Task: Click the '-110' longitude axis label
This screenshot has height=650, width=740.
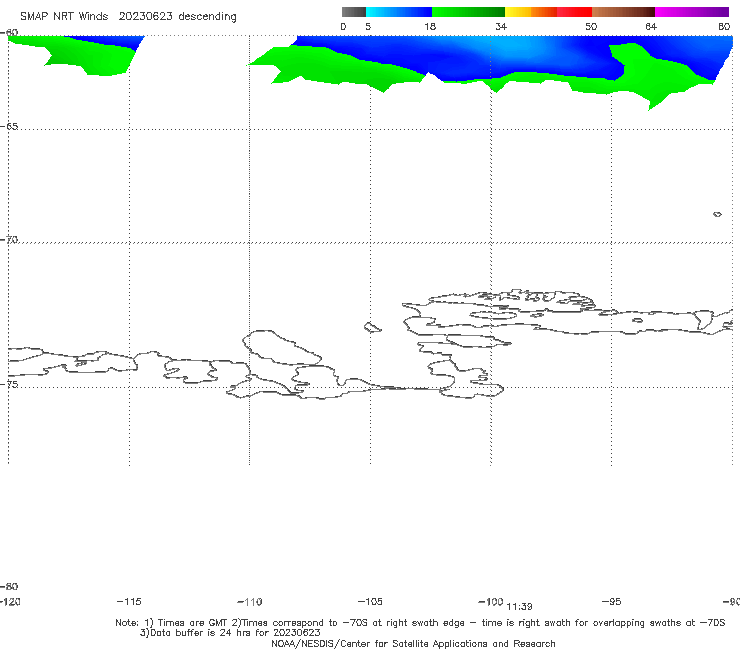Action: (250, 602)
